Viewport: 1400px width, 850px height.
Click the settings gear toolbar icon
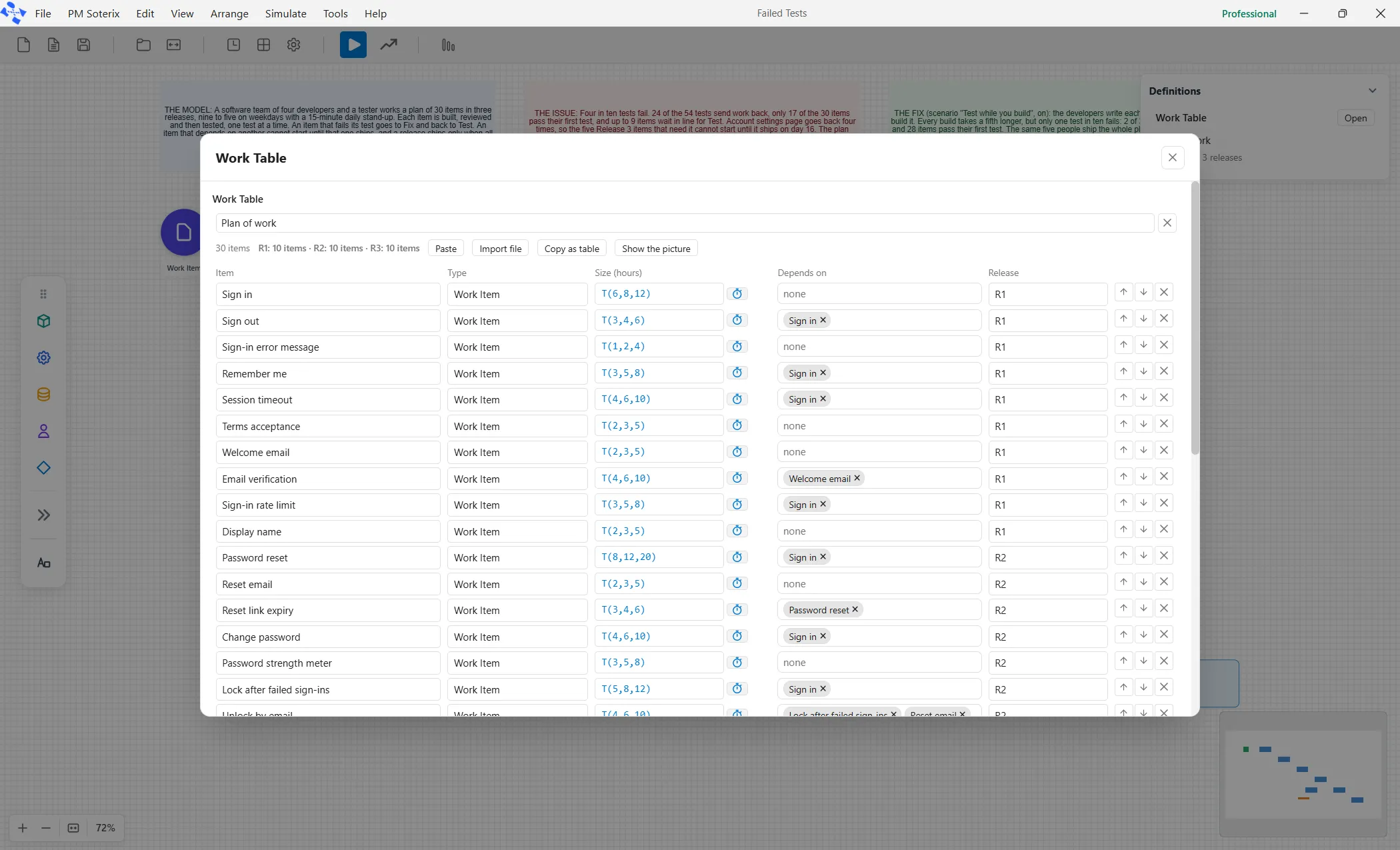pos(293,45)
